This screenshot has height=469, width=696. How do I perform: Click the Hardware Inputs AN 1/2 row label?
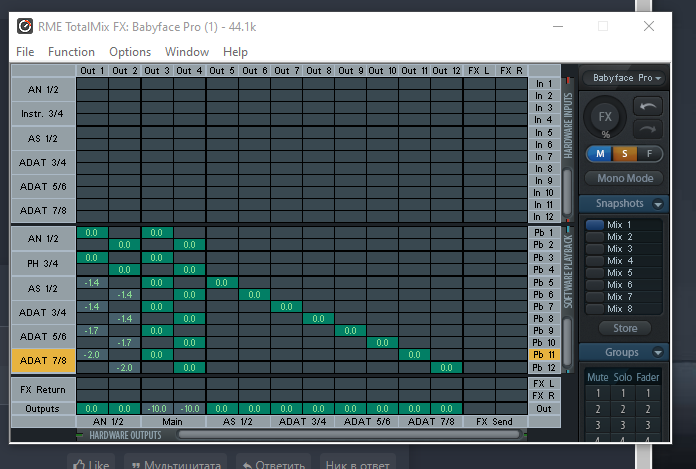tap(43, 90)
